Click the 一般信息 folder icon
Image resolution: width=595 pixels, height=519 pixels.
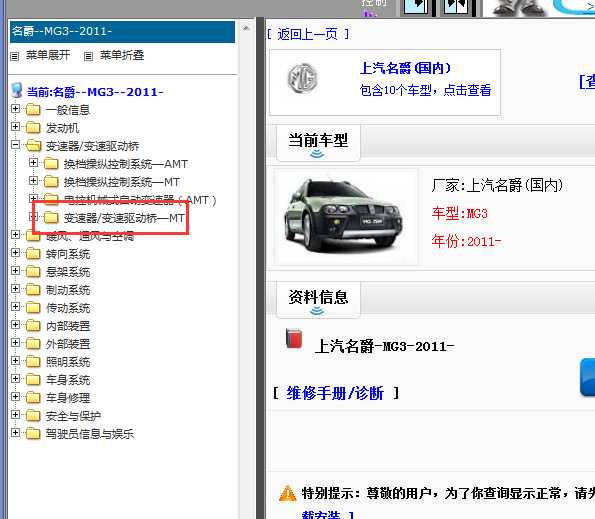click(33, 110)
